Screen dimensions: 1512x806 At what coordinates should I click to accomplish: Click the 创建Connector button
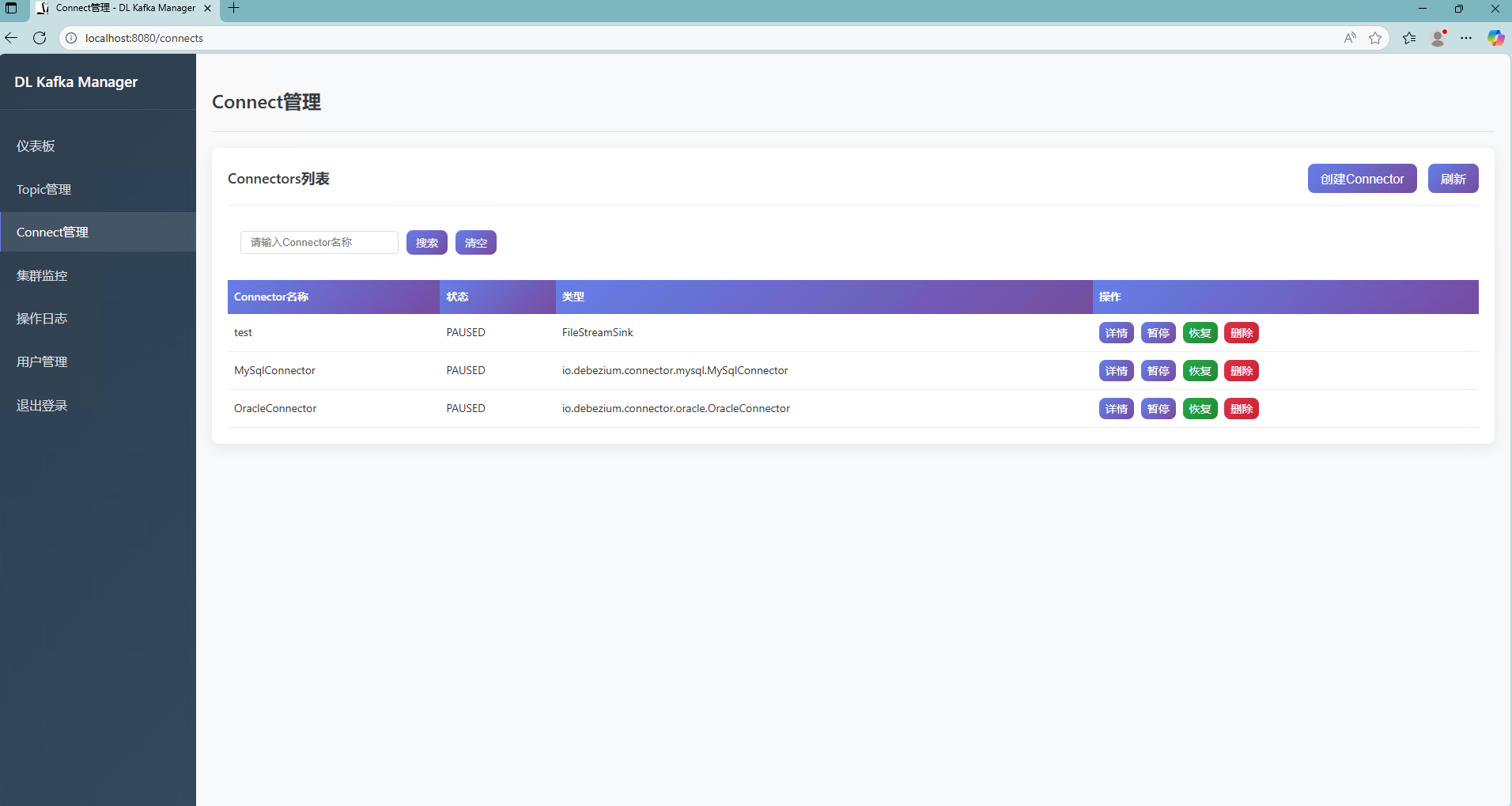(x=1362, y=179)
